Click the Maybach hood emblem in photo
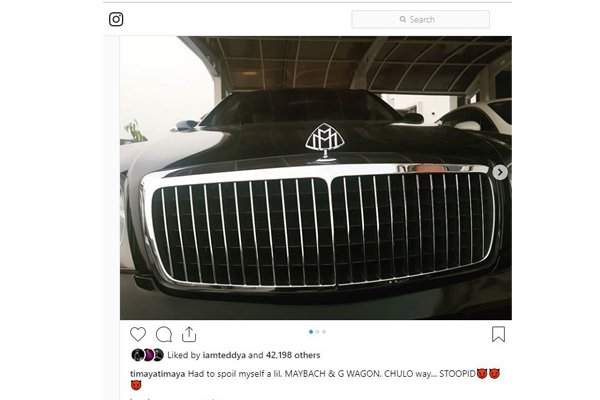The image size is (600, 400). coord(324,142)
